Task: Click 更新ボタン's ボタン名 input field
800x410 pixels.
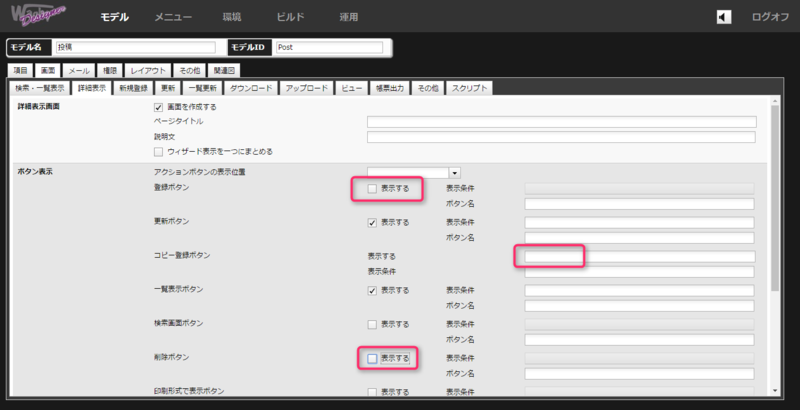Action: point(639,238)
